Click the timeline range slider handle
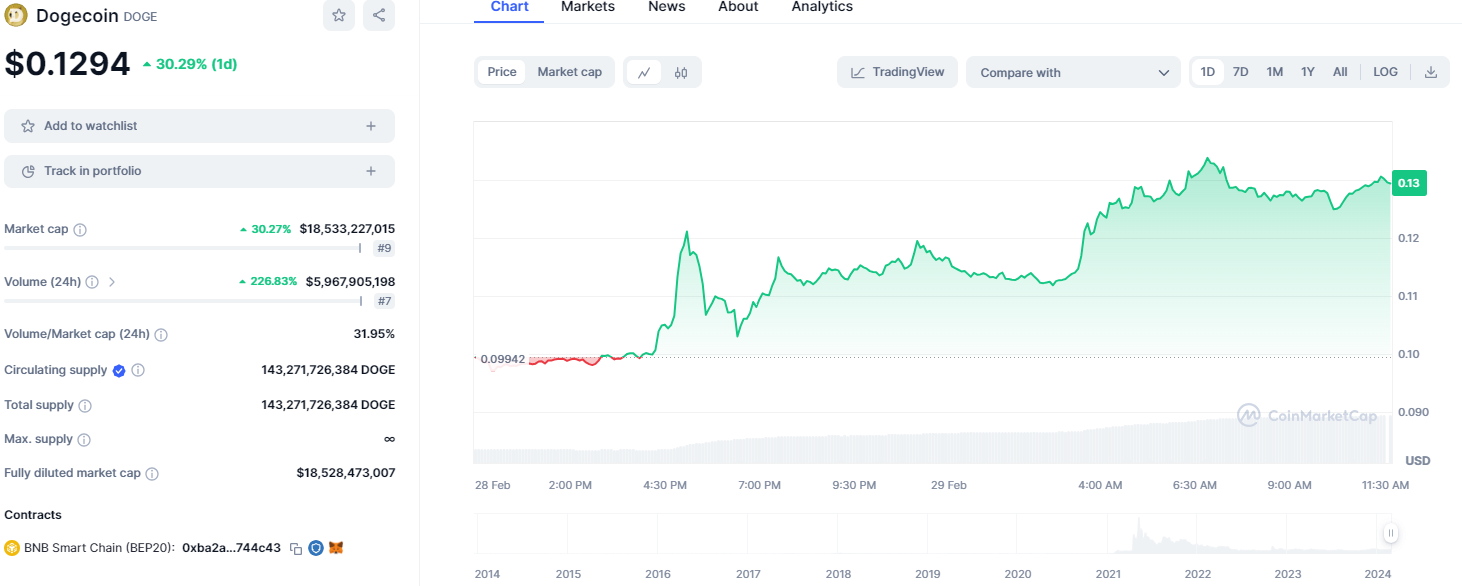The height and width of the screenshot is (586, 1462). tap(1390, 534)
